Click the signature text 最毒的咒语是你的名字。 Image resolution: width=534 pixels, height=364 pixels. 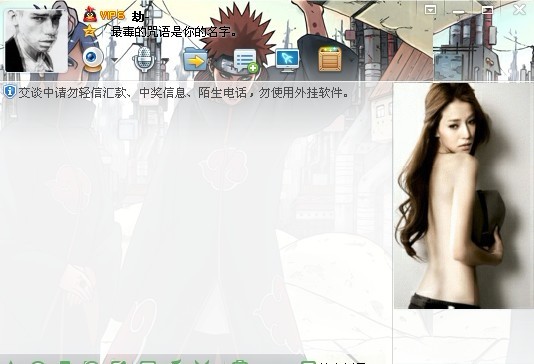pos(173,32)
